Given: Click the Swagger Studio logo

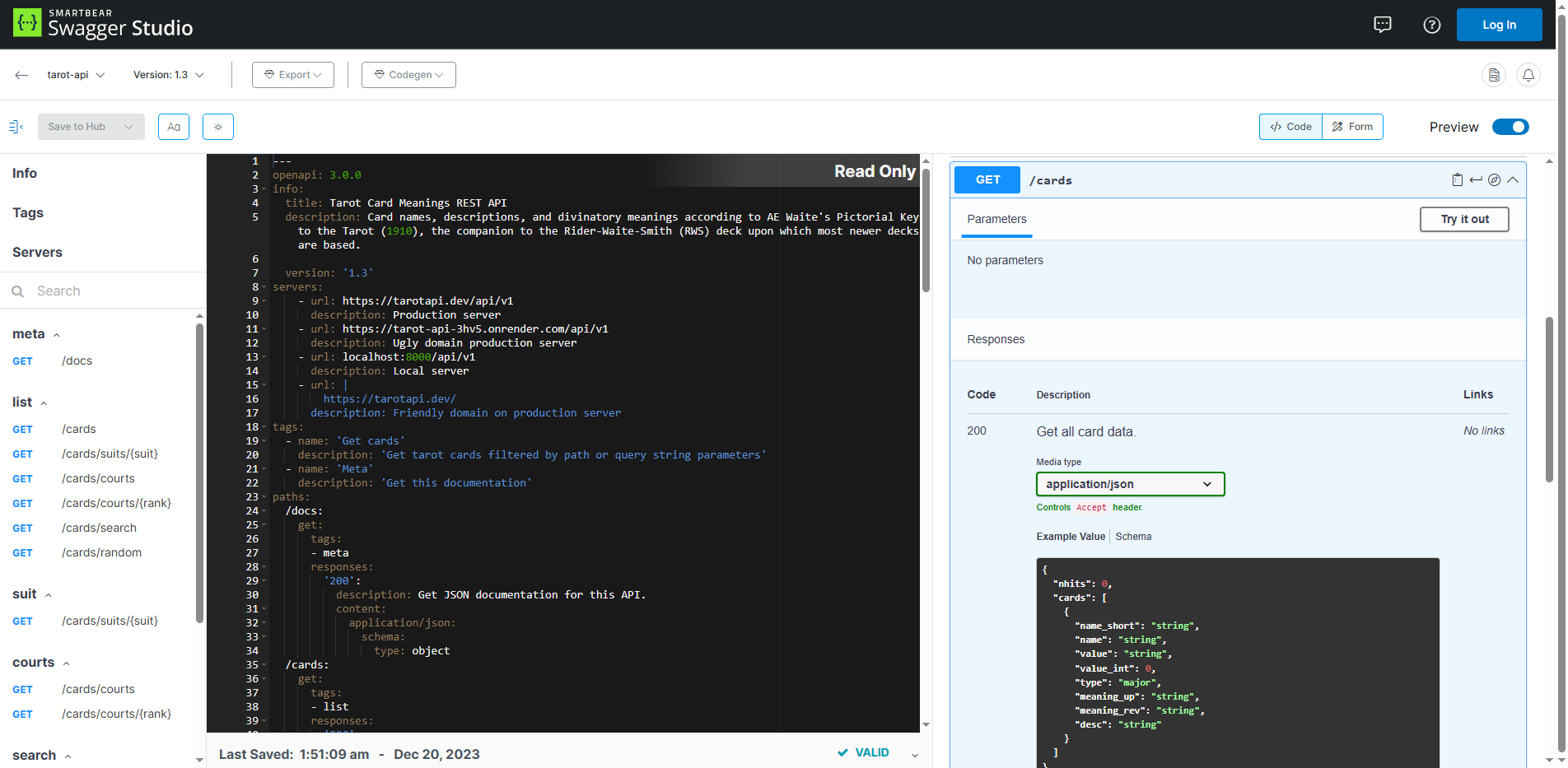Looking at the screenshot, I should (103, 25).
